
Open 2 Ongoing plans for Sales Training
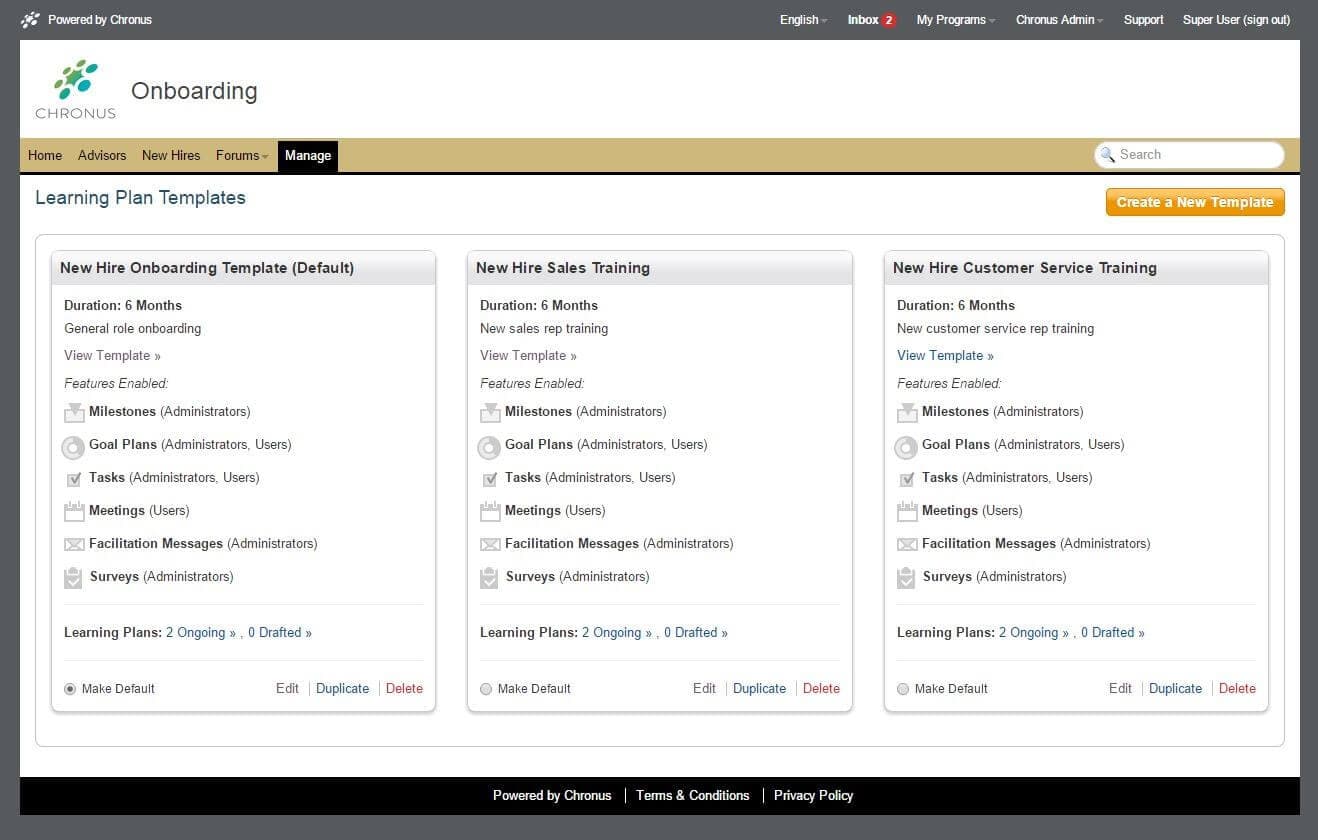pos(617,633)
